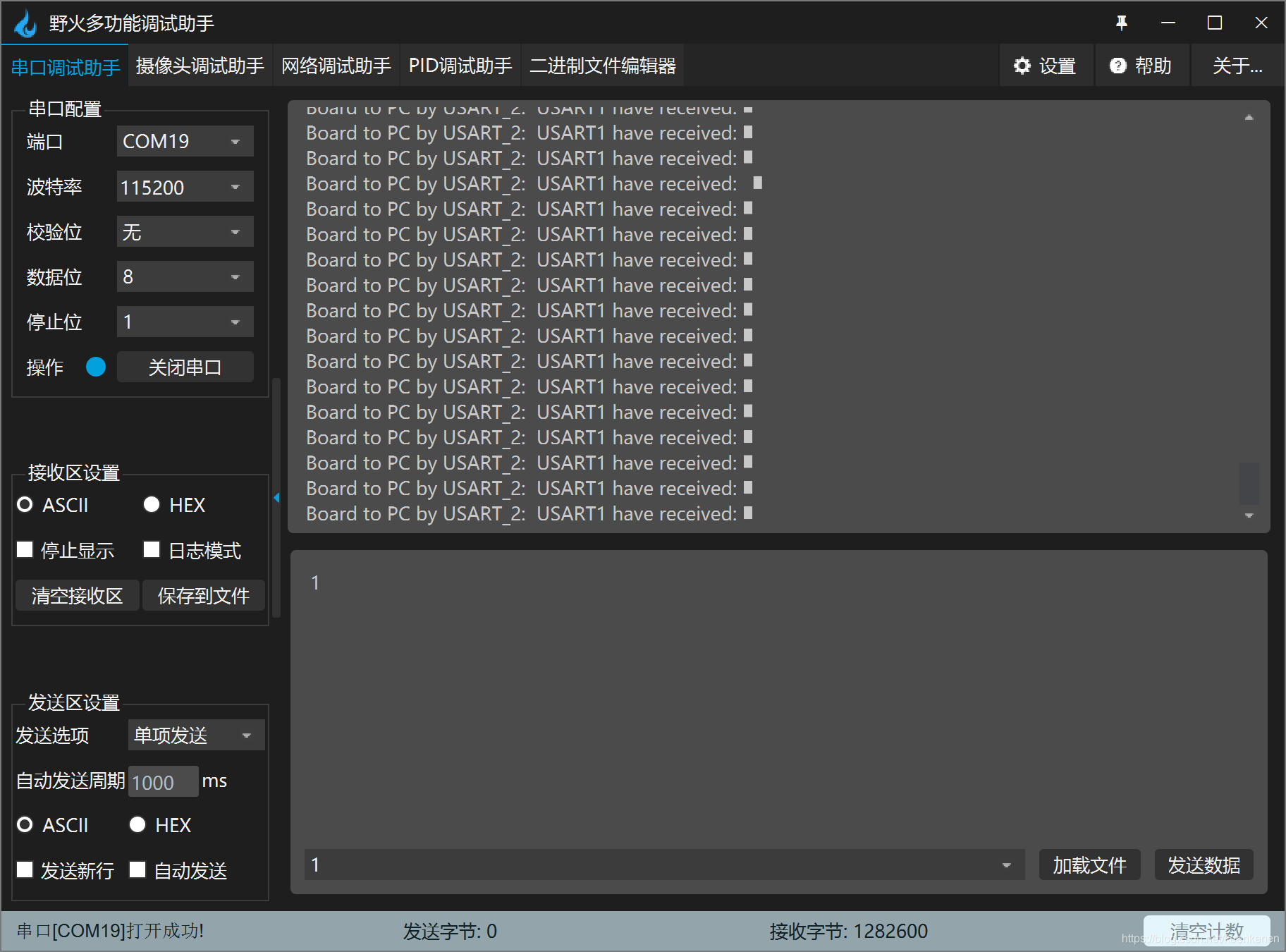Pin the window with the pushpin icon
The height and width of the screenshot is (952, 1286).
click(x=1122, y=23)
